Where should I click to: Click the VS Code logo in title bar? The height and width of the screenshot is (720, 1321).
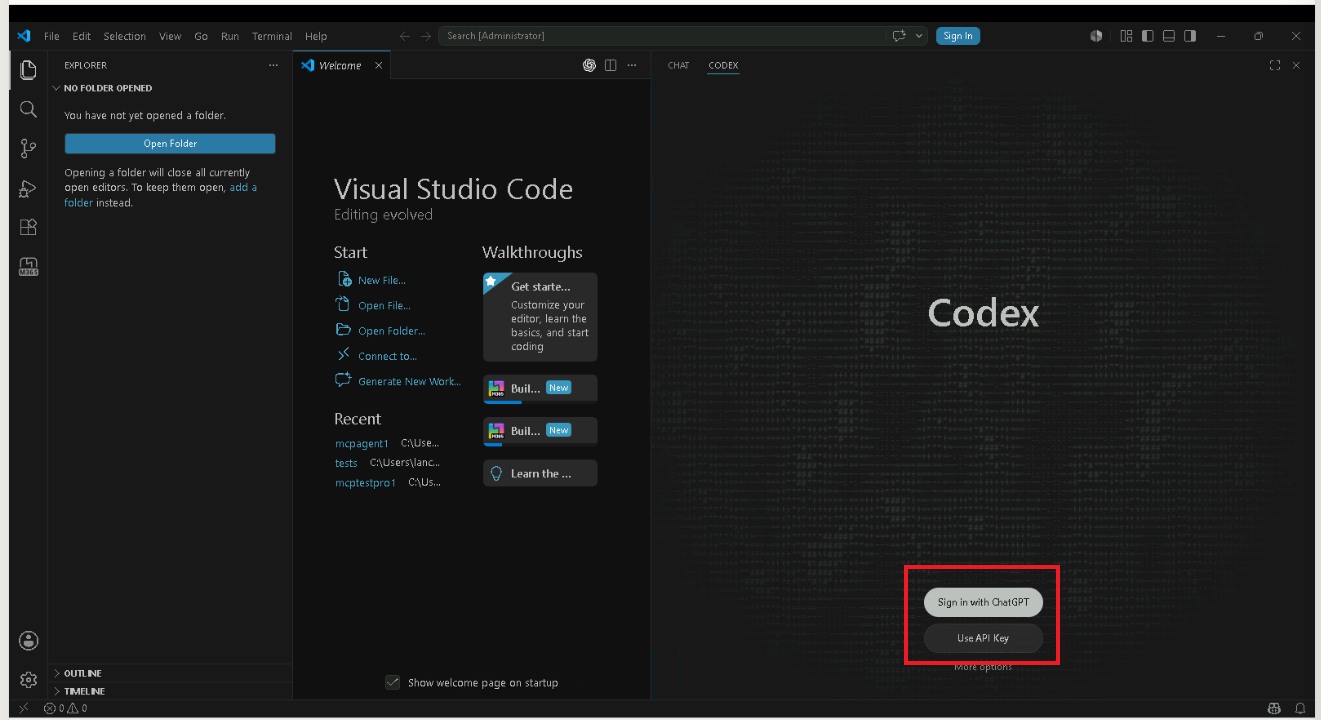[x=23, y=36]
